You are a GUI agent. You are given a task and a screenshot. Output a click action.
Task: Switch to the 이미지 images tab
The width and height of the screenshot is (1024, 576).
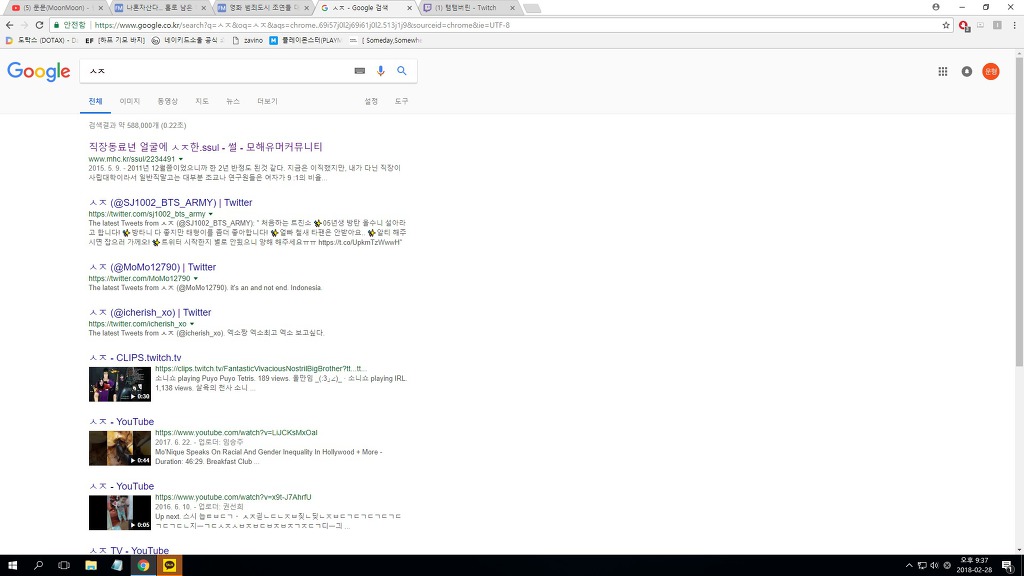(x=129, y=101)
